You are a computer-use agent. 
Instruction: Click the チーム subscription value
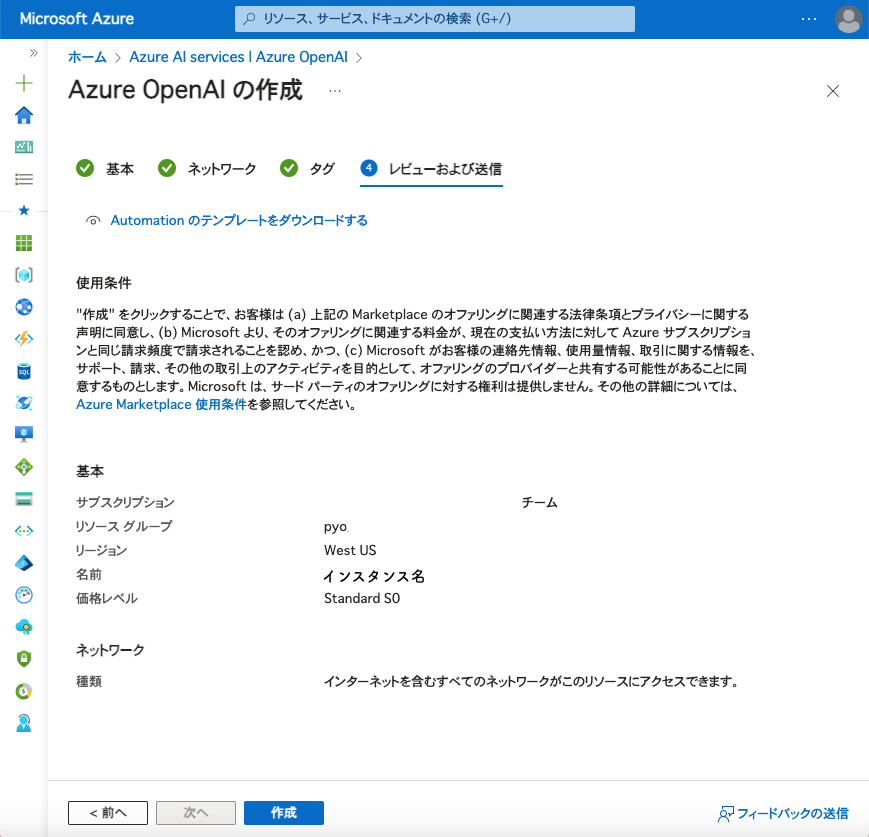(x=539, y=503)
